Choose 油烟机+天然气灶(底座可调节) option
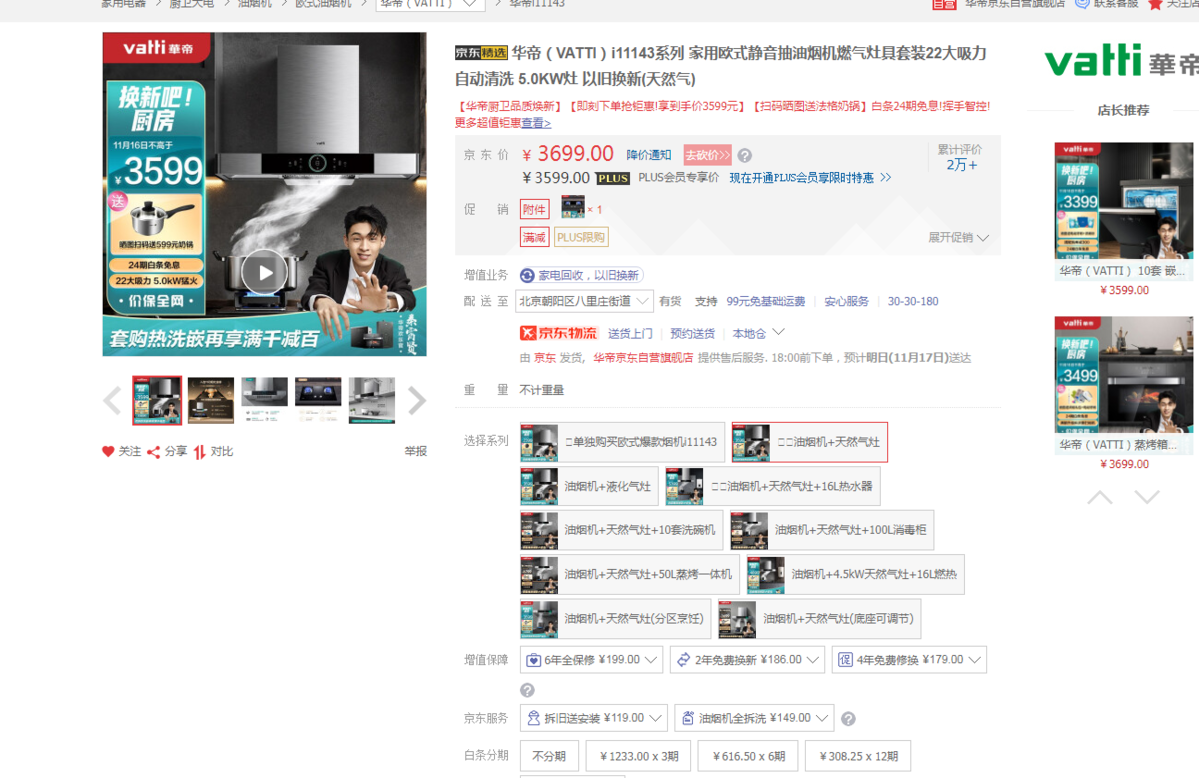Screen dimensions: 1199x778 click(x=819, y=619)
